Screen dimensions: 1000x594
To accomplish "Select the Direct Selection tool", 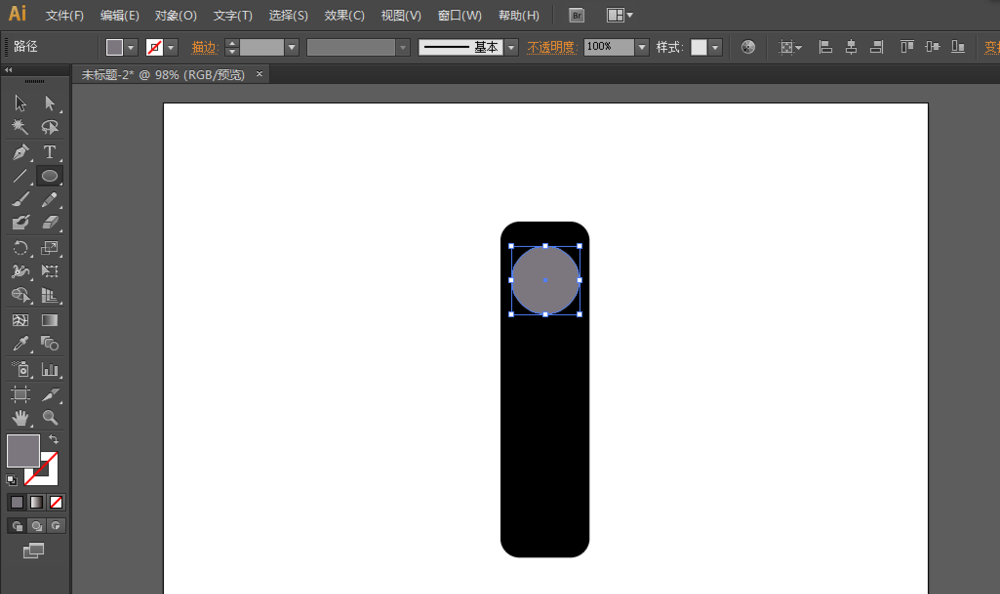I will [50, 103].
